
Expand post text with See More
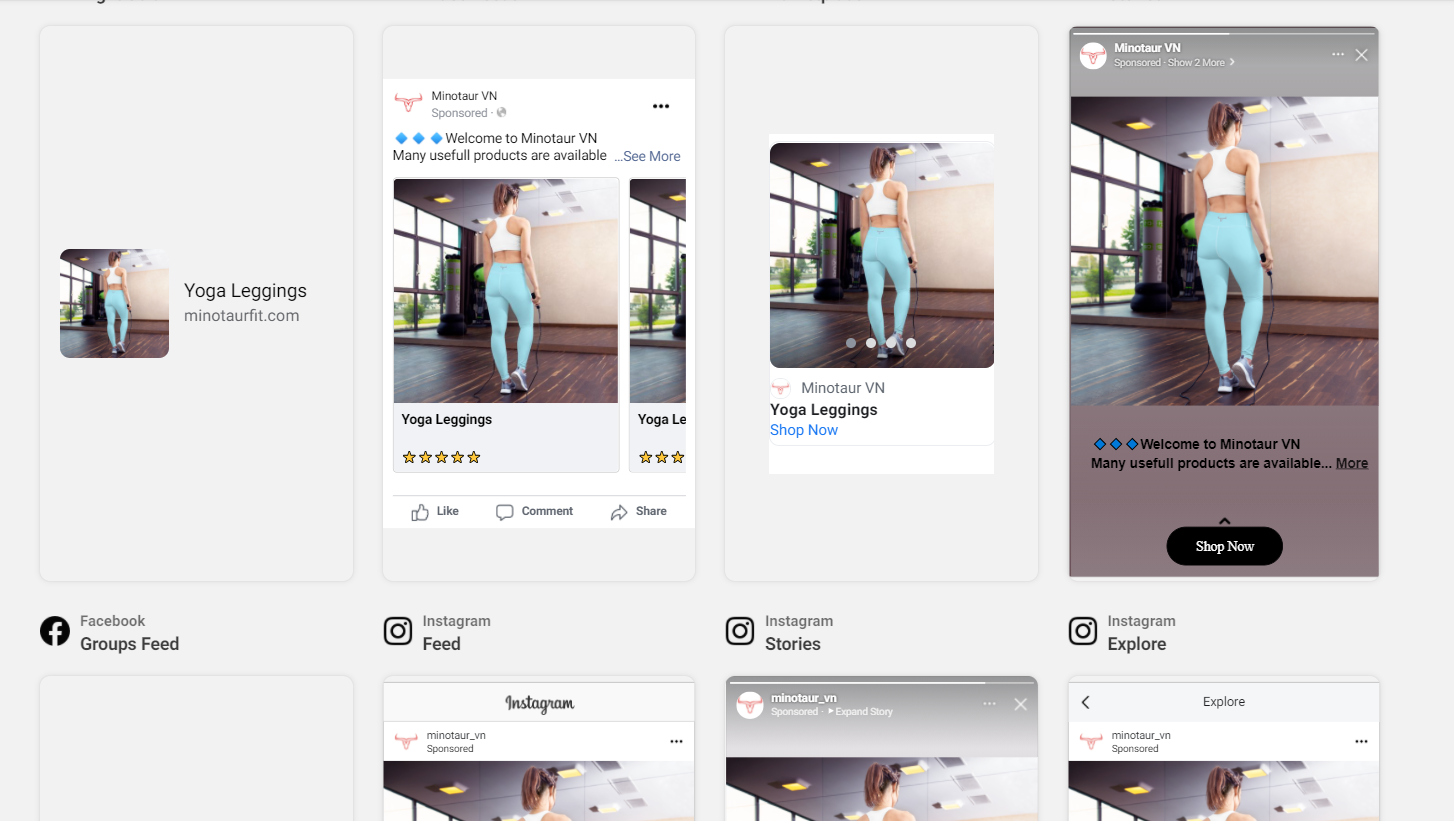650,156
